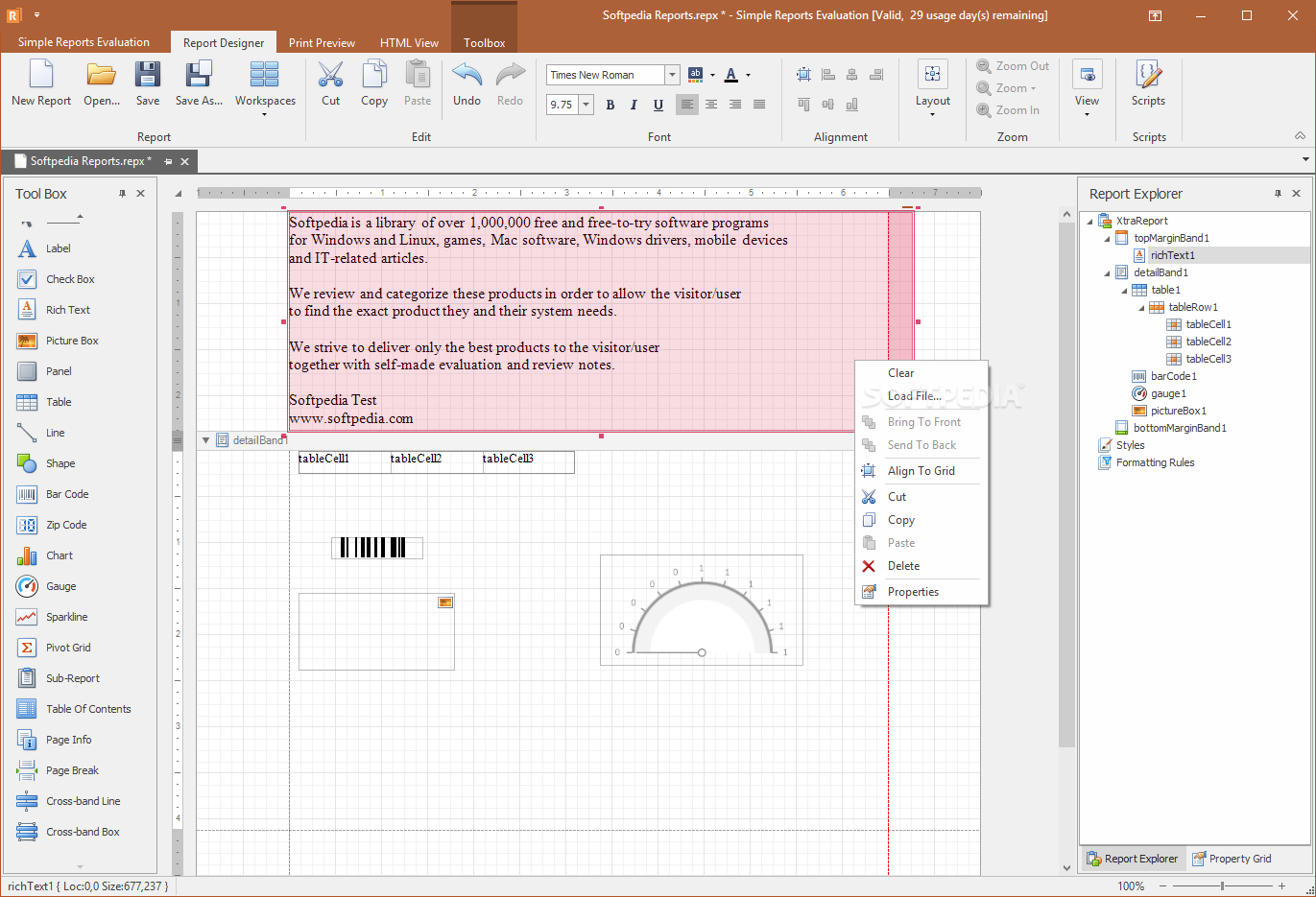Screen dimensions: 1316x897
Task: Click the ribbon Cut button
Action: pos(330,83)
